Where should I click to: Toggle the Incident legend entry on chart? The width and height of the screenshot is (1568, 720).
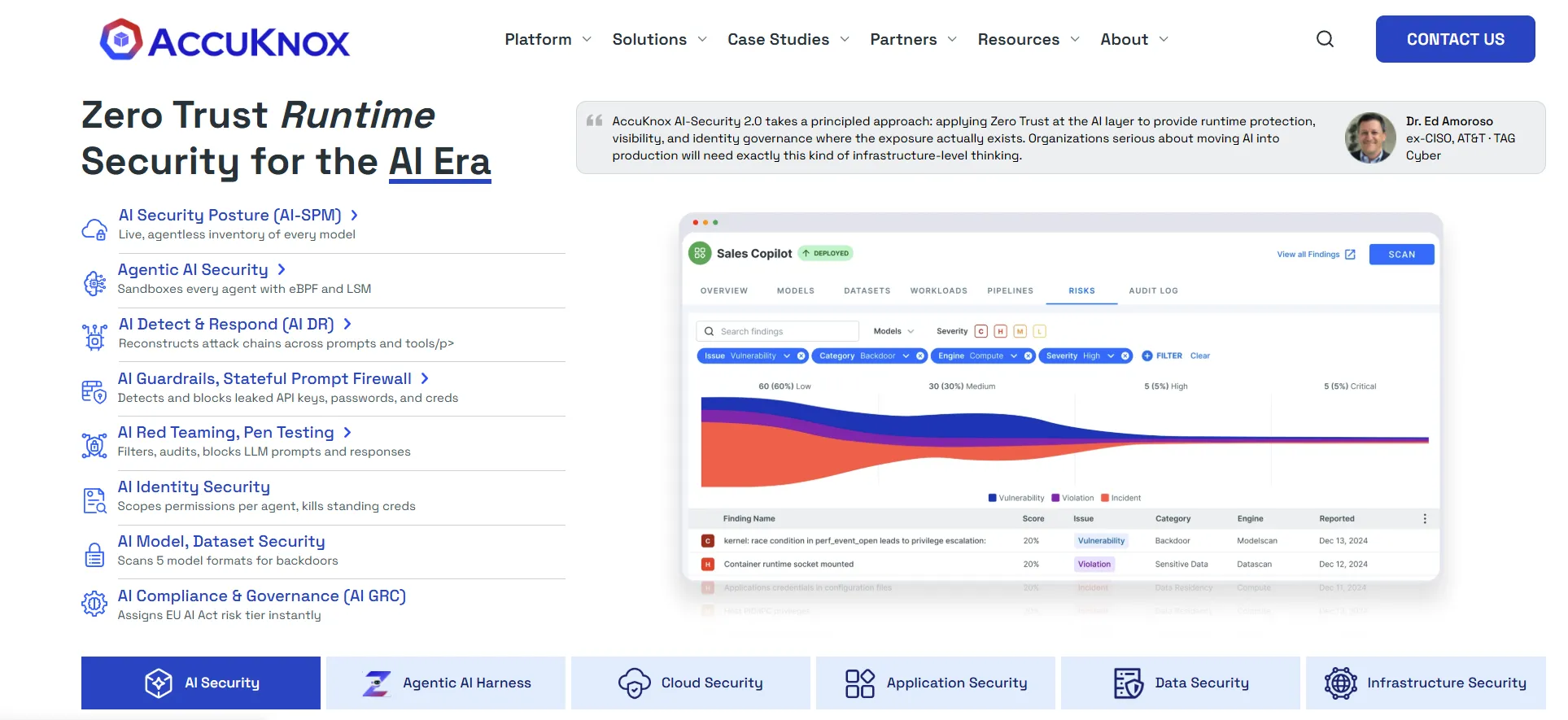(x=1121, y=498)
